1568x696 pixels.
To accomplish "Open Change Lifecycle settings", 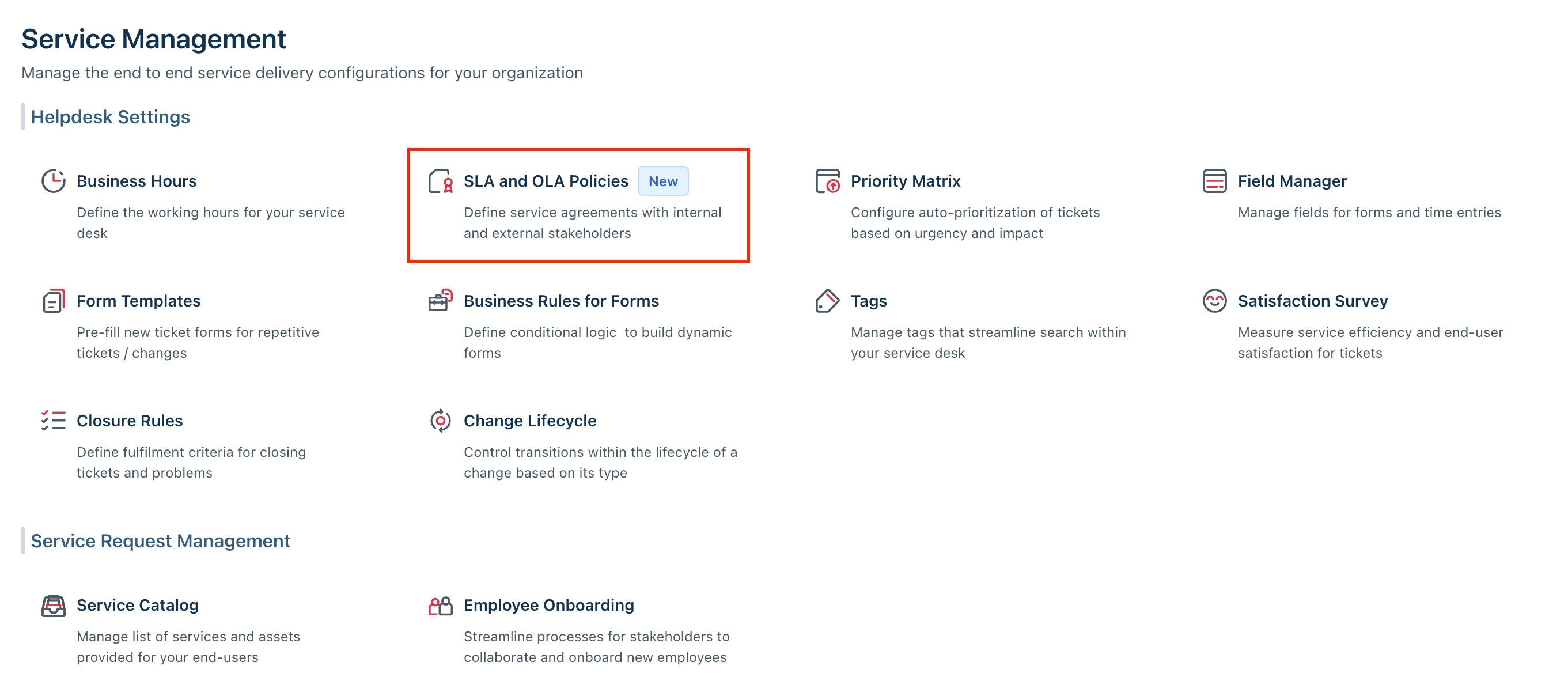I will pos(529,421).
